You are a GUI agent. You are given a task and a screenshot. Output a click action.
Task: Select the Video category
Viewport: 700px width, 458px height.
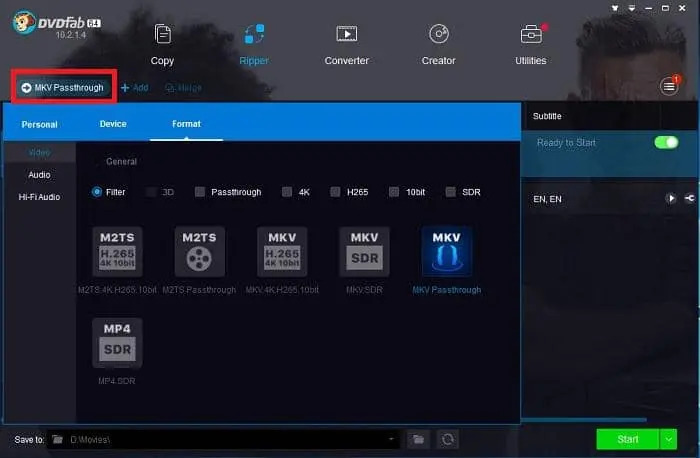point(39,153)
